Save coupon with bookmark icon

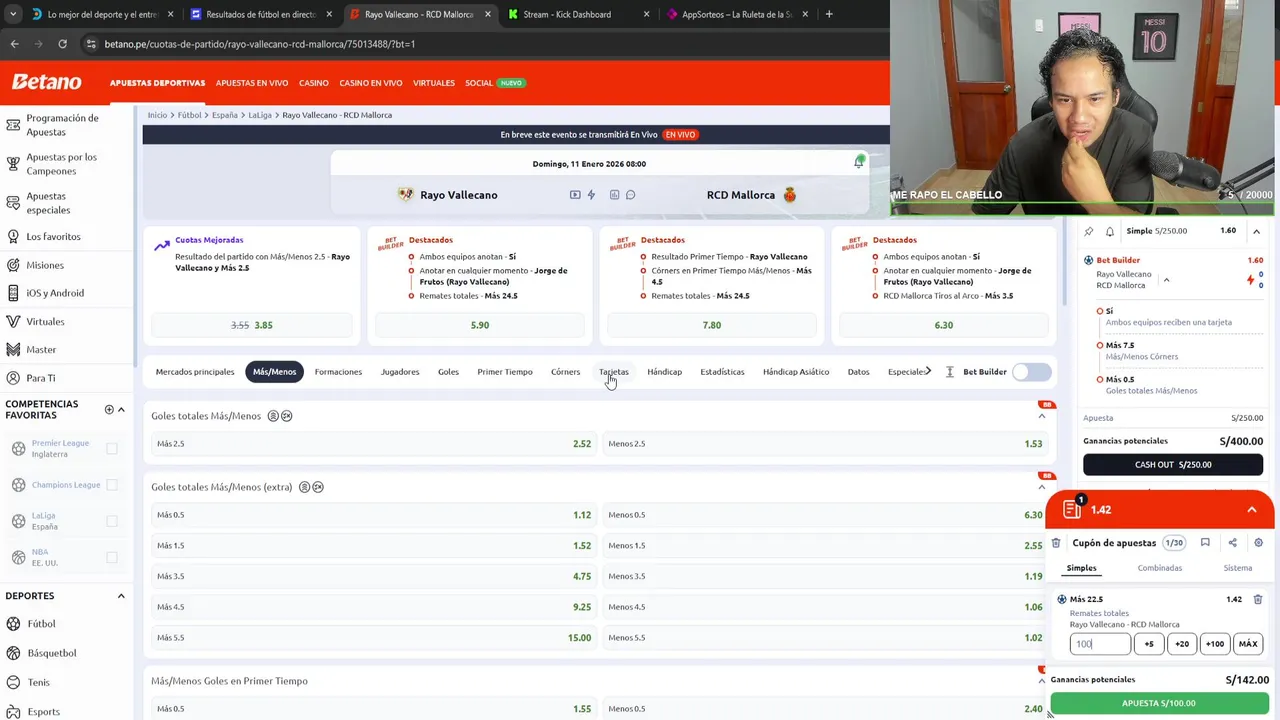pos(1205,543)
